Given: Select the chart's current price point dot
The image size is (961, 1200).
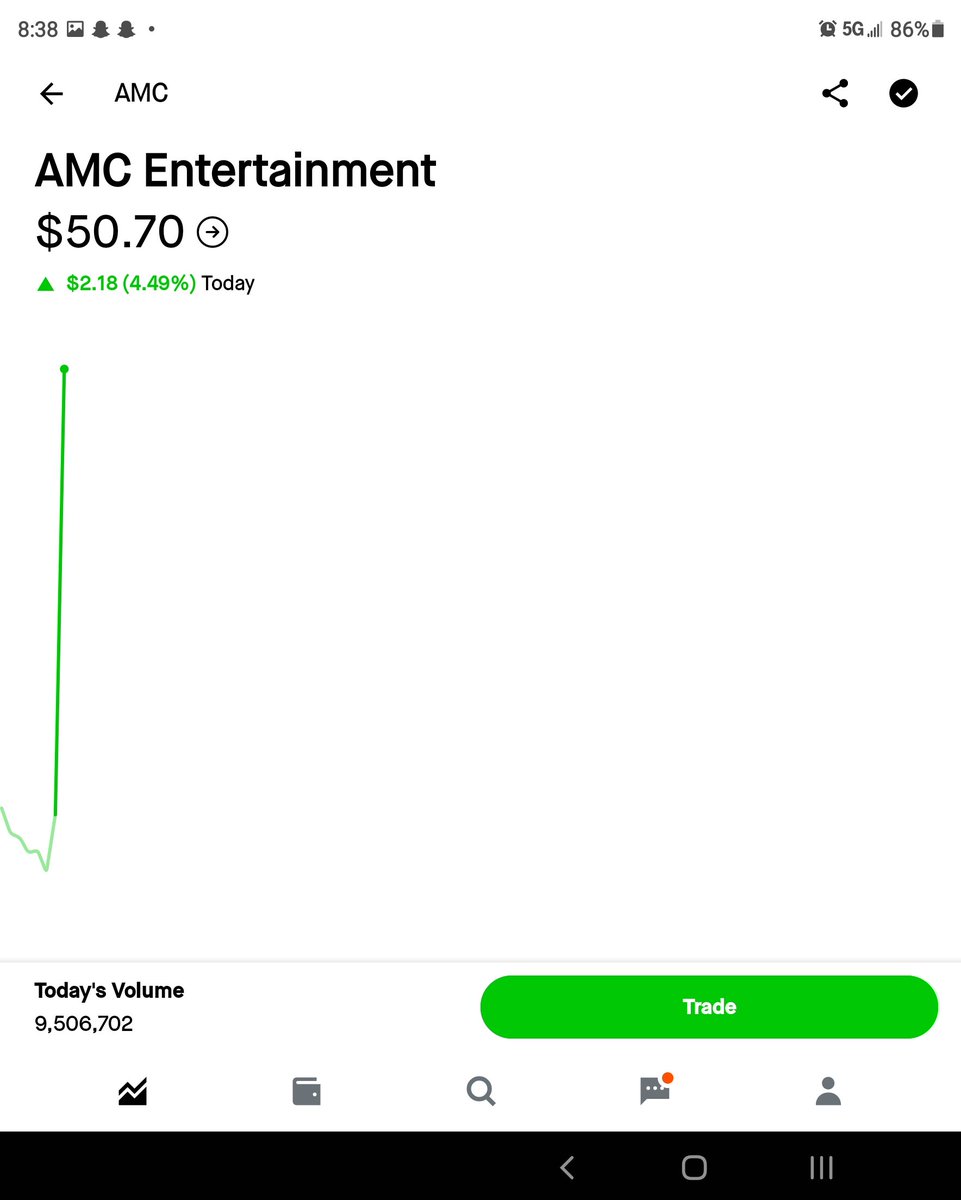Looking at the screenshot, I should (x=64, y=369).
